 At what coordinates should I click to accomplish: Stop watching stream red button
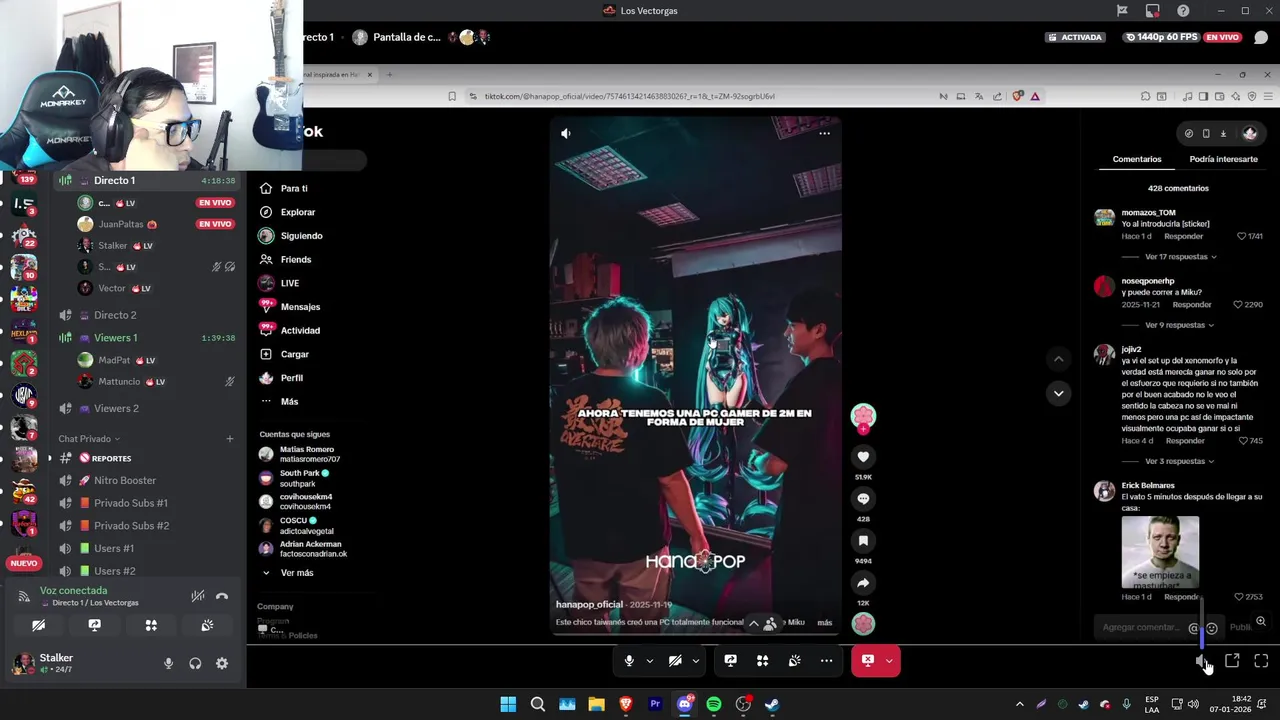pos(867,660)
